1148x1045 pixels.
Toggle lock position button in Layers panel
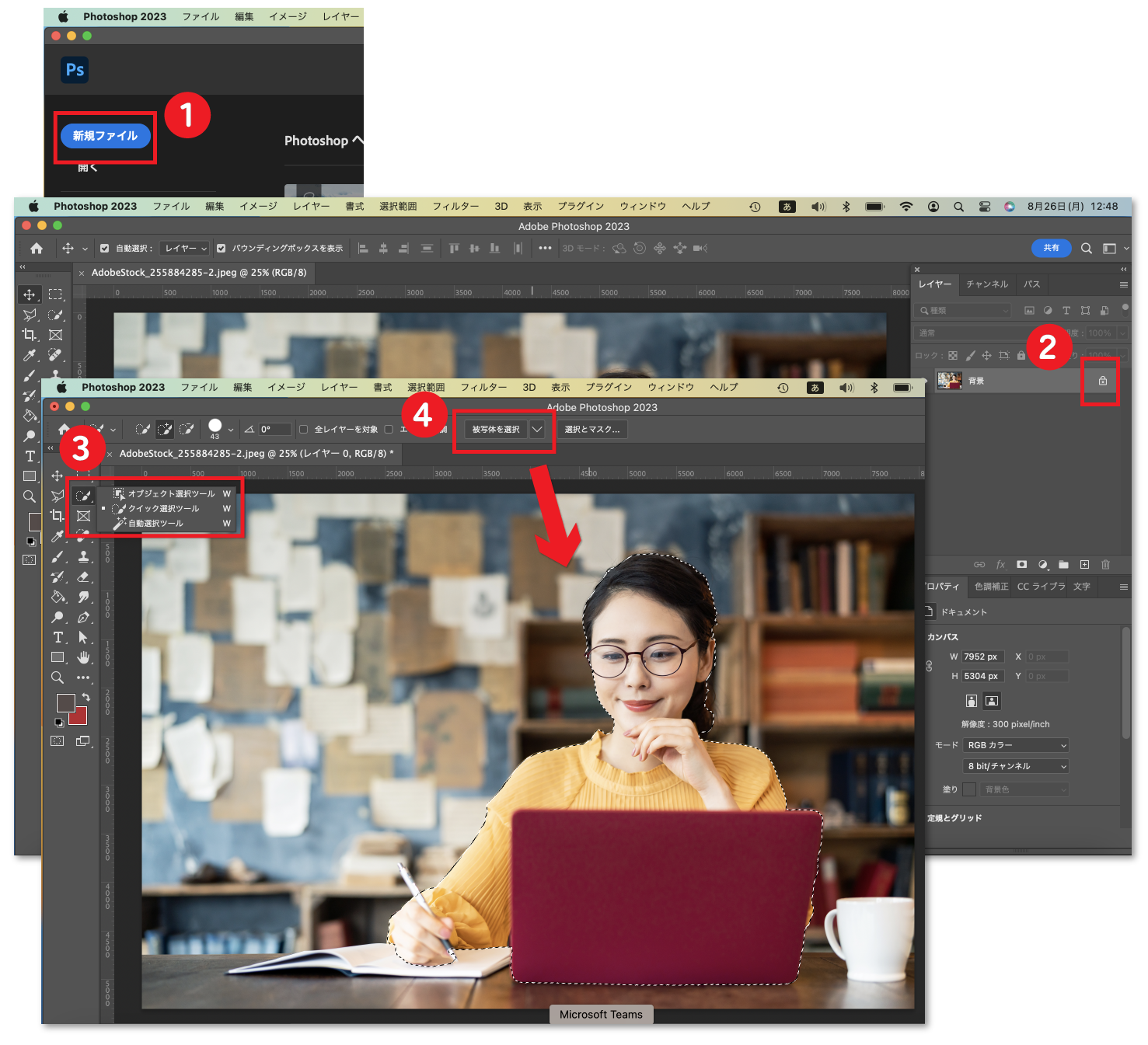click(x=986, y=356)
